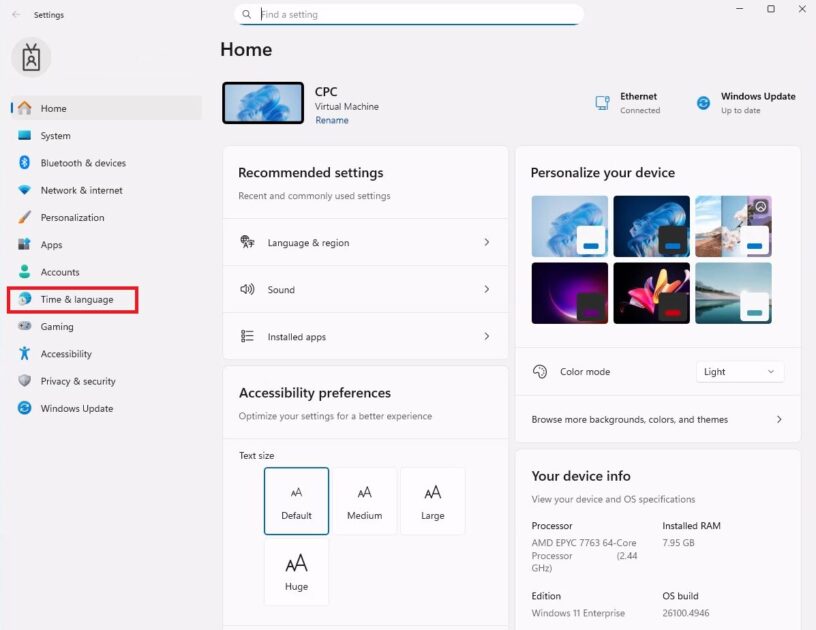The image size is (816, 630).
Task: Open the Home settings page
Action: click(106, 108)
